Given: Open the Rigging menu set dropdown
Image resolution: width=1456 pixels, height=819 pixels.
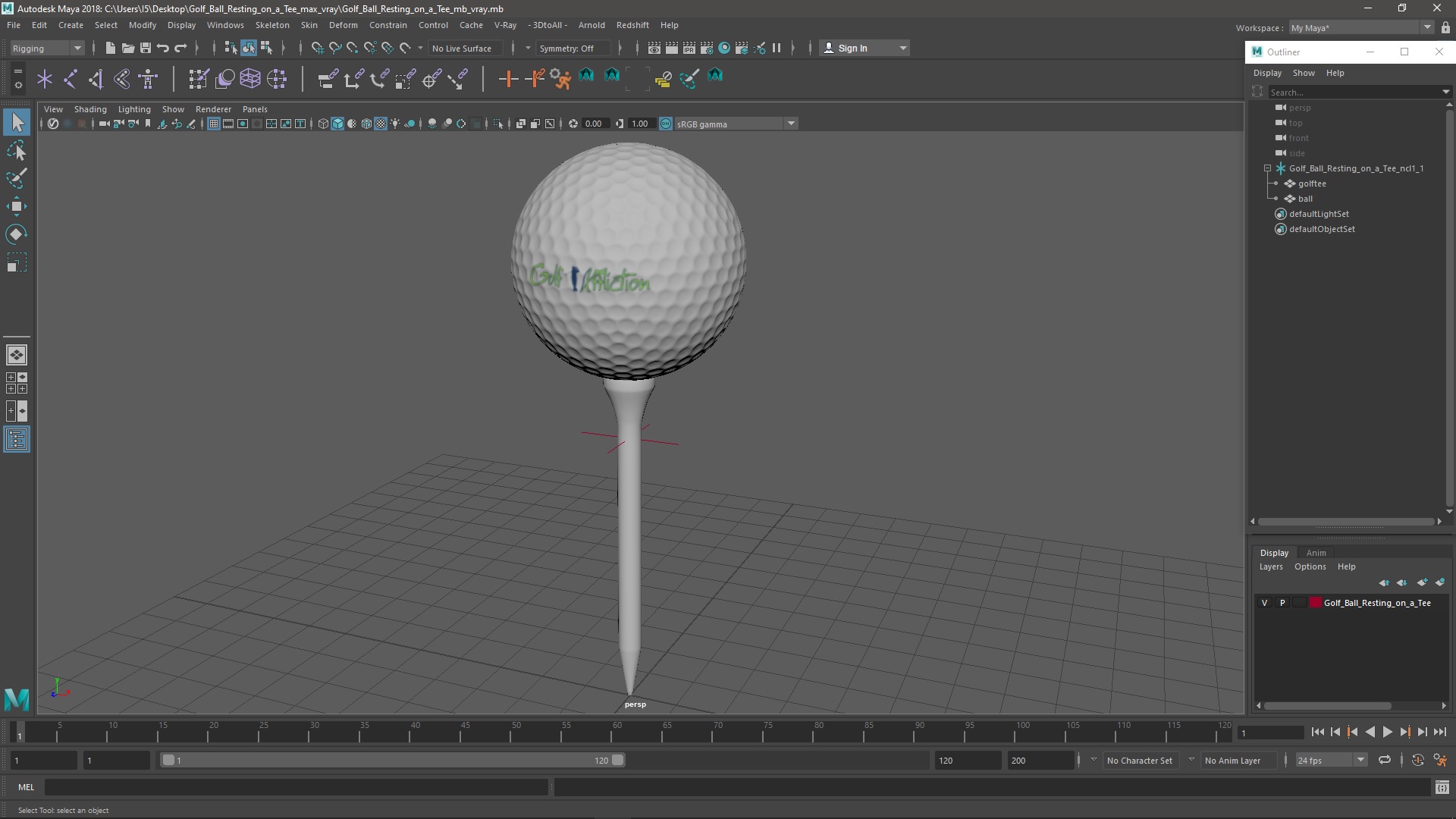Looking at the screenshot, I should [x=47, y=48].
